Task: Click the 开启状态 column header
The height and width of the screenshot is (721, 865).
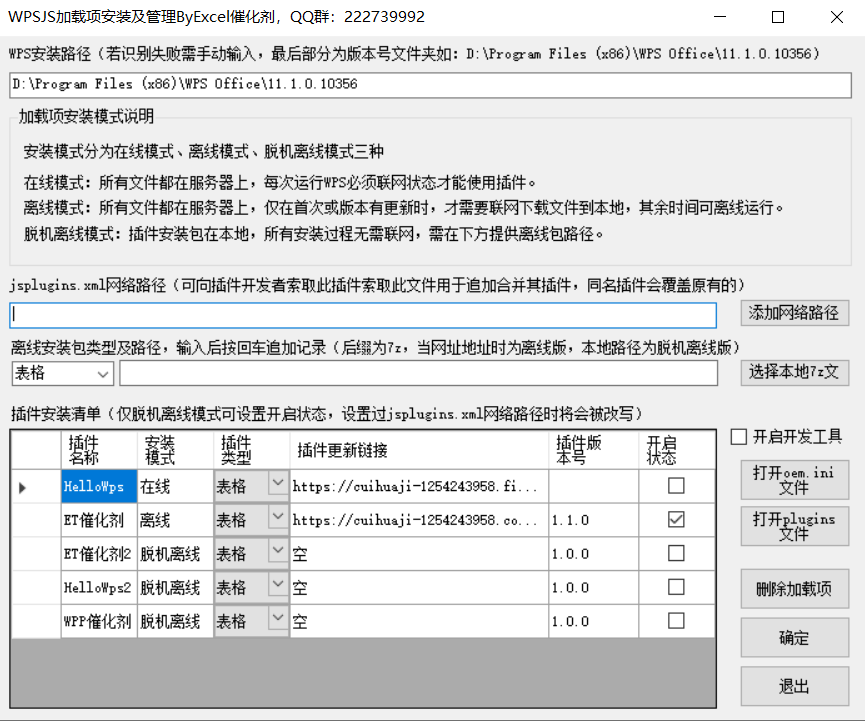Action: [677, 450]
